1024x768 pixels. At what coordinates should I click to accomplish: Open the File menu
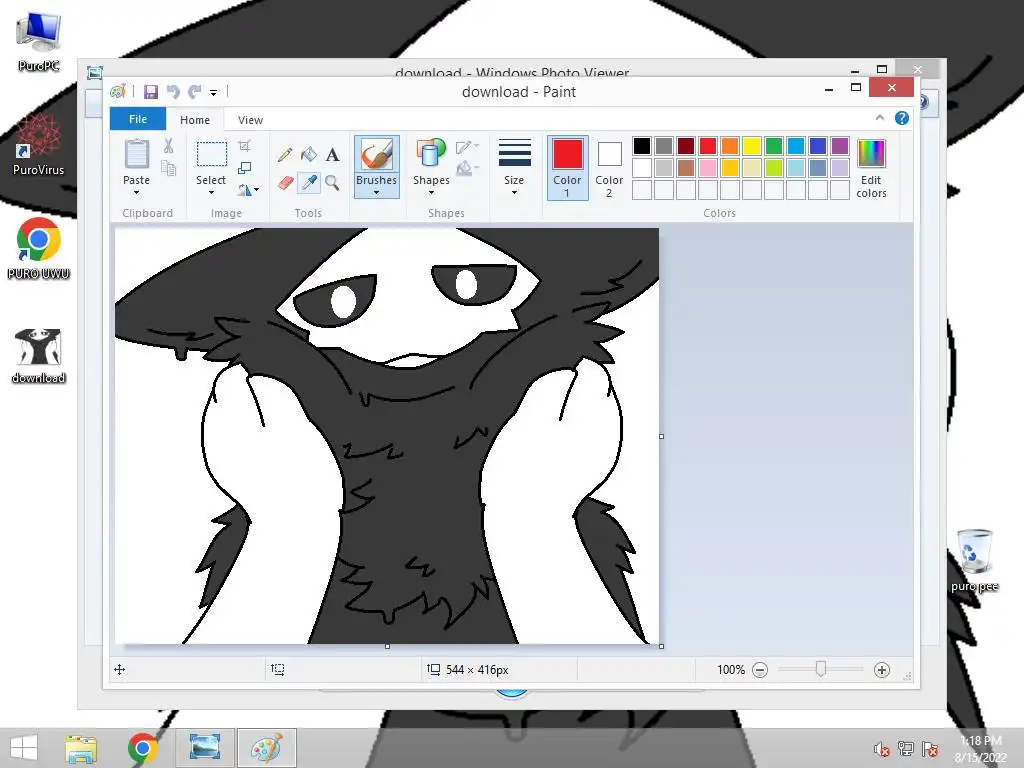[138, 119]
